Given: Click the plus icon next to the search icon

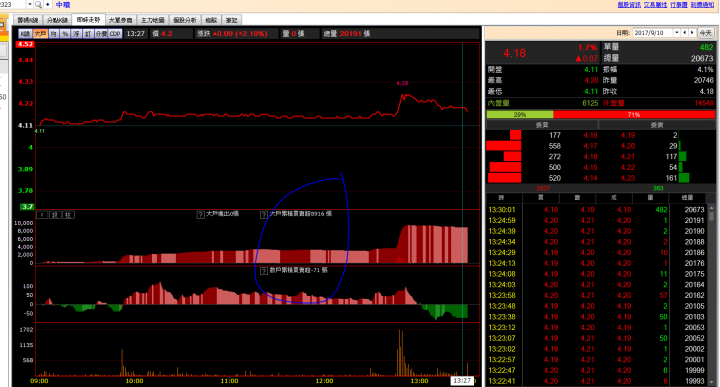Looking at the screenshot, I should click(47, 5).
